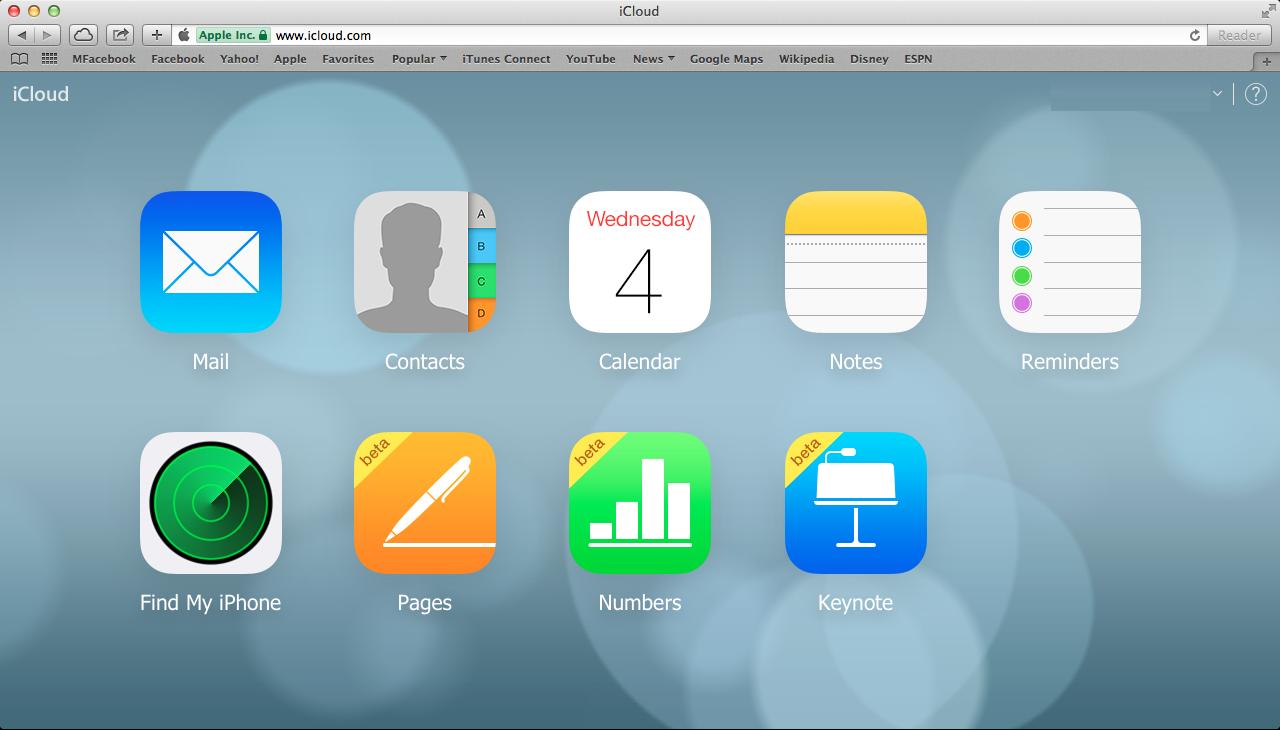Screen dimensions: 1280x730
Task: Open Top Sites grid icon
Action: [x=49, y=59]
